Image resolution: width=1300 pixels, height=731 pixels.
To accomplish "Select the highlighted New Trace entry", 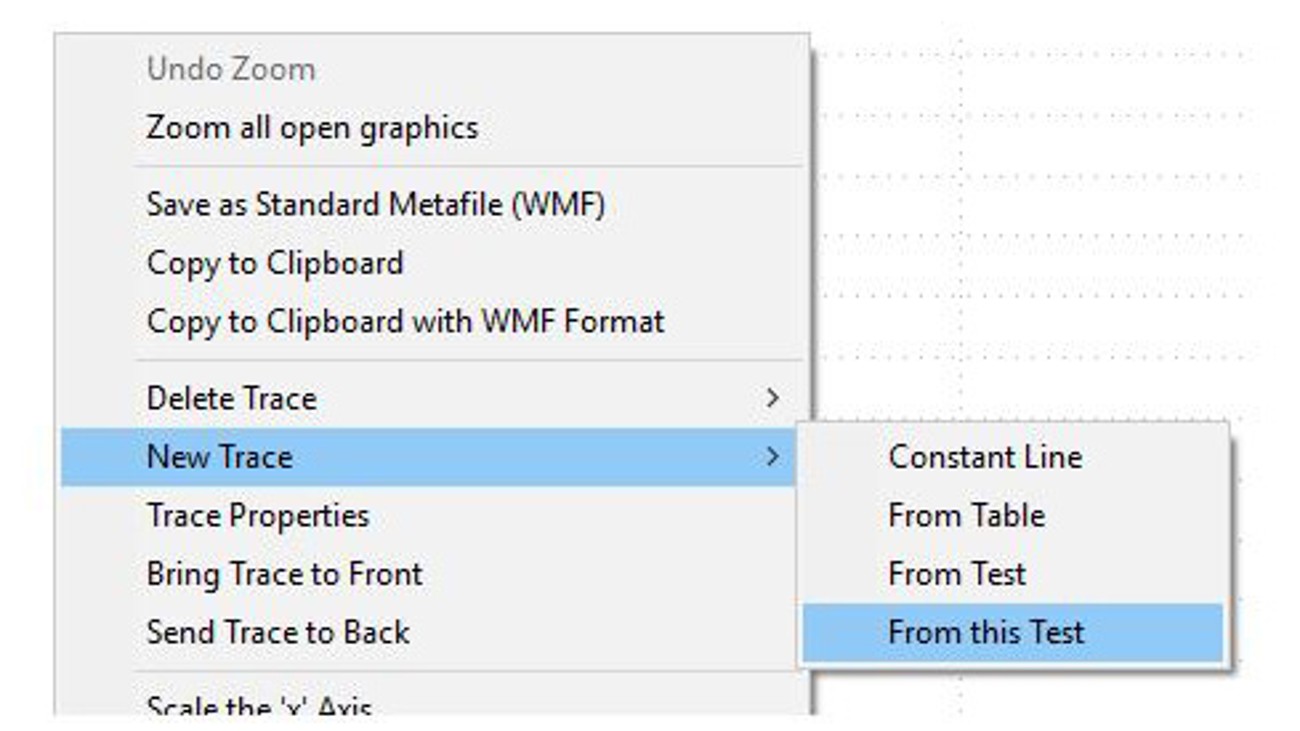I will point(430,457).
